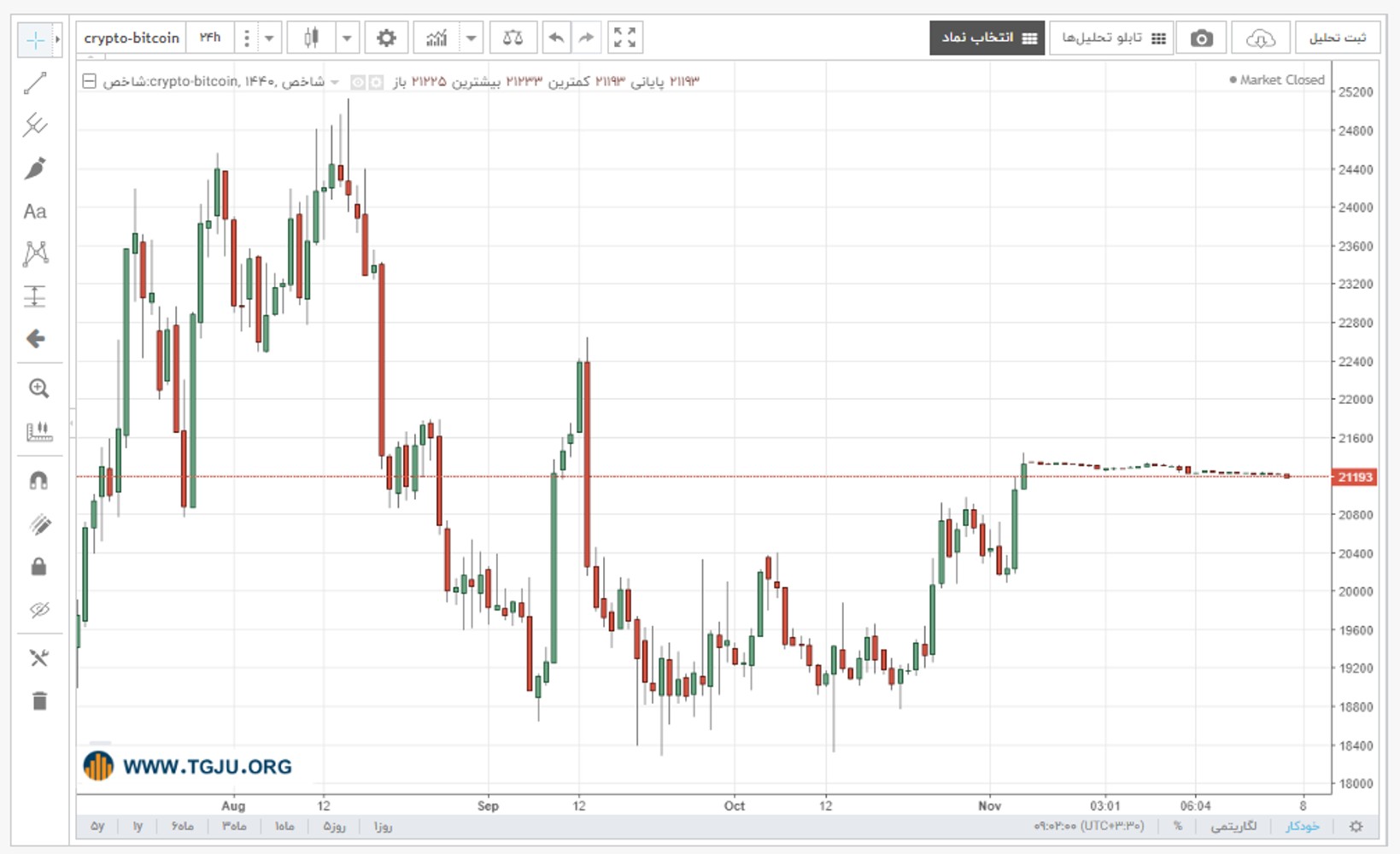Click the undo arrow in toolbar
The image size is (1400, 854).
pyautogui.click(x=556, y=38)
